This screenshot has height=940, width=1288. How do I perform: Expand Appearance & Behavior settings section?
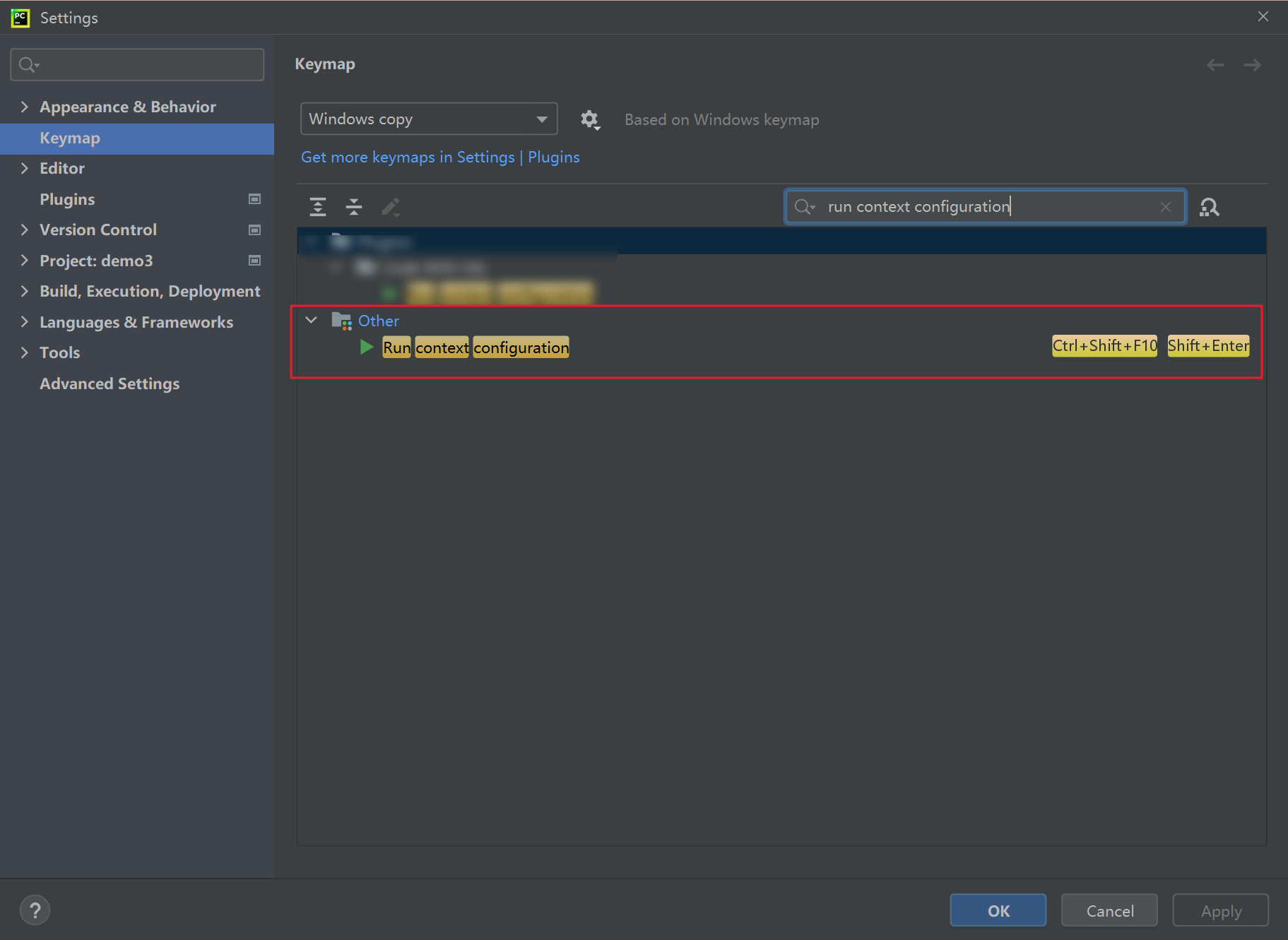point(25,107)
